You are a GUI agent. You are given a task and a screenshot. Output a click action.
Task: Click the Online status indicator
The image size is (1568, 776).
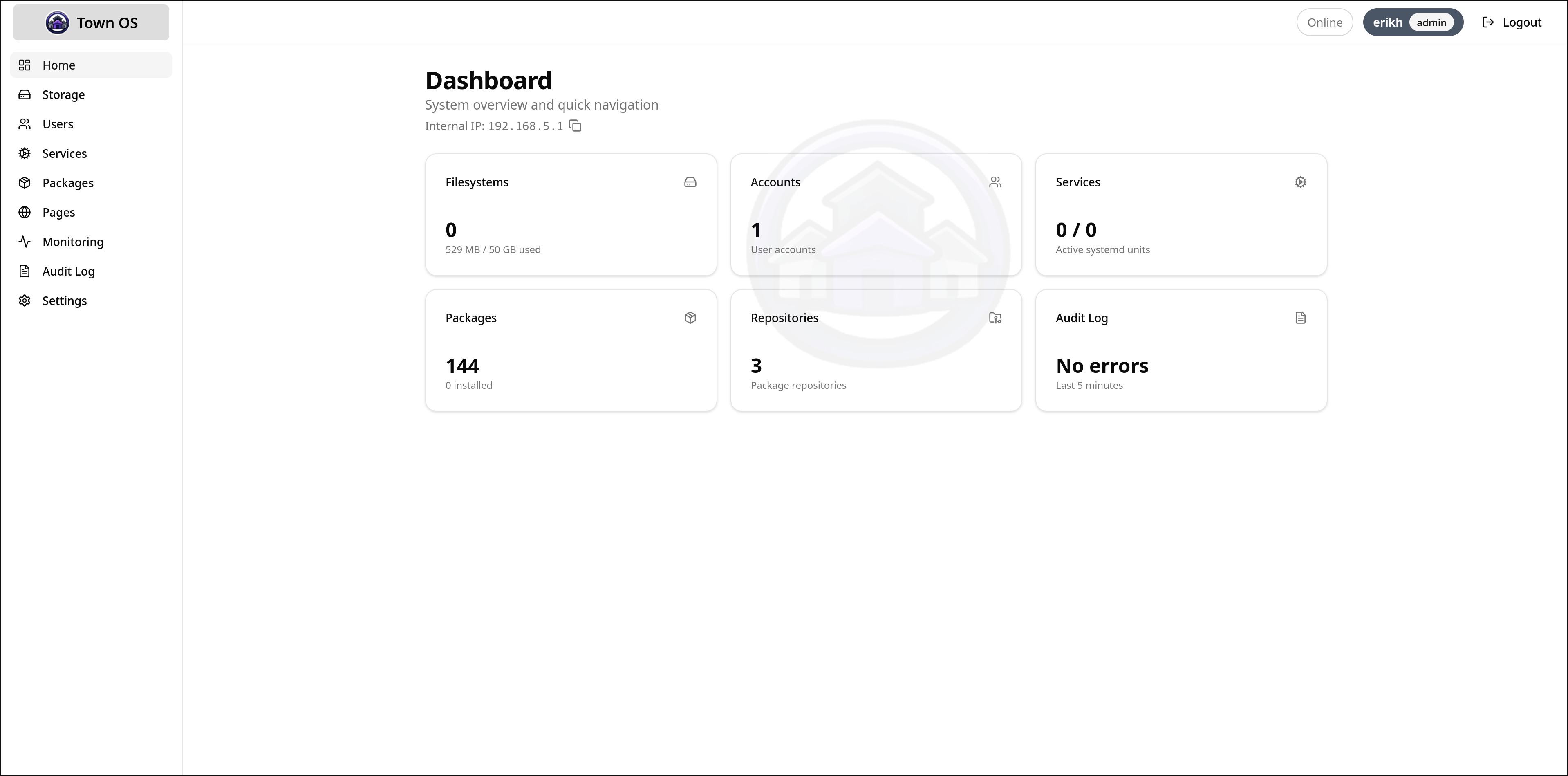(x=1324, y=22)
